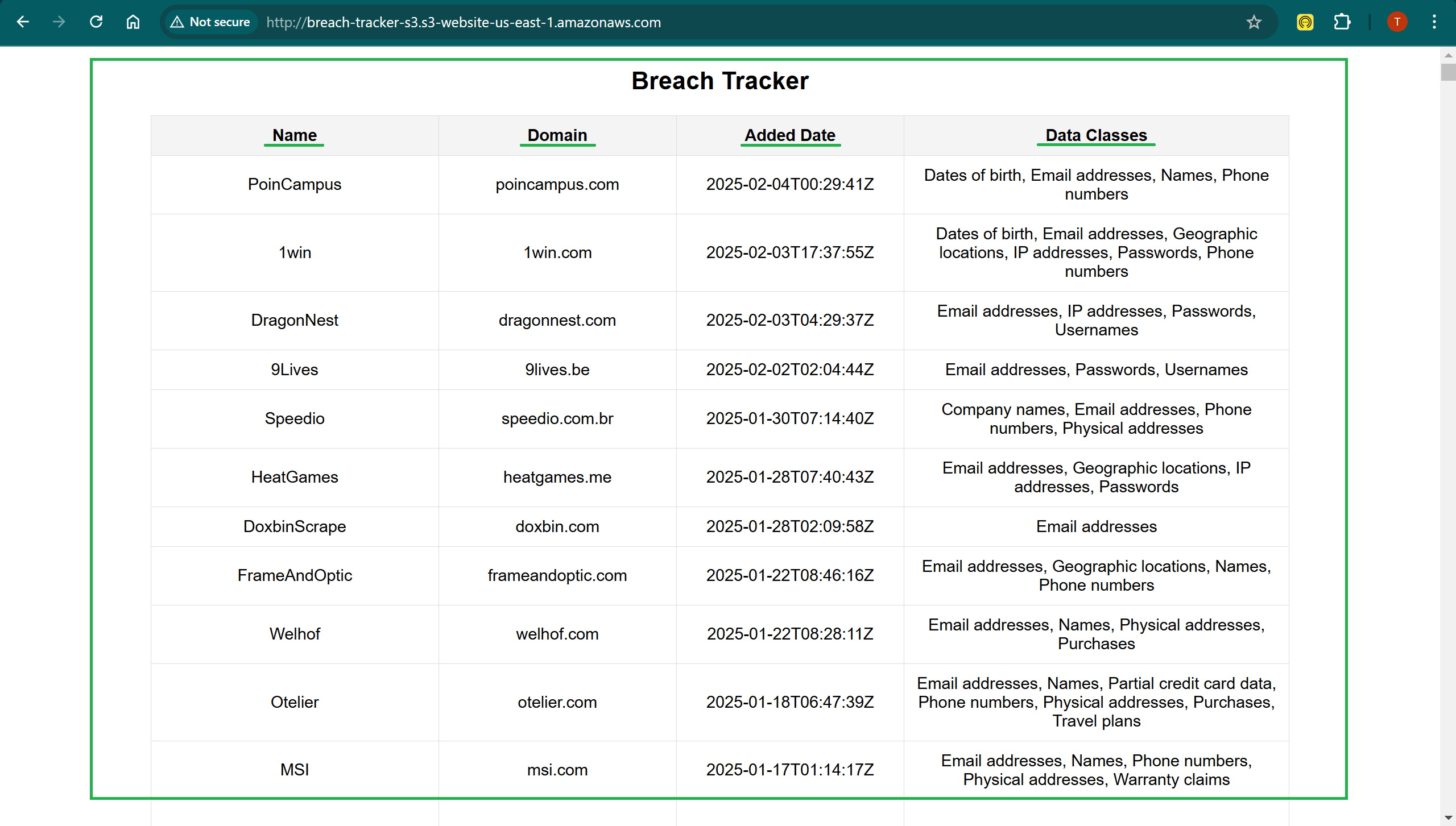Select the poincampus.com domain cell
The height and width of the screenshot is (826, 1456).
[557, 185]
